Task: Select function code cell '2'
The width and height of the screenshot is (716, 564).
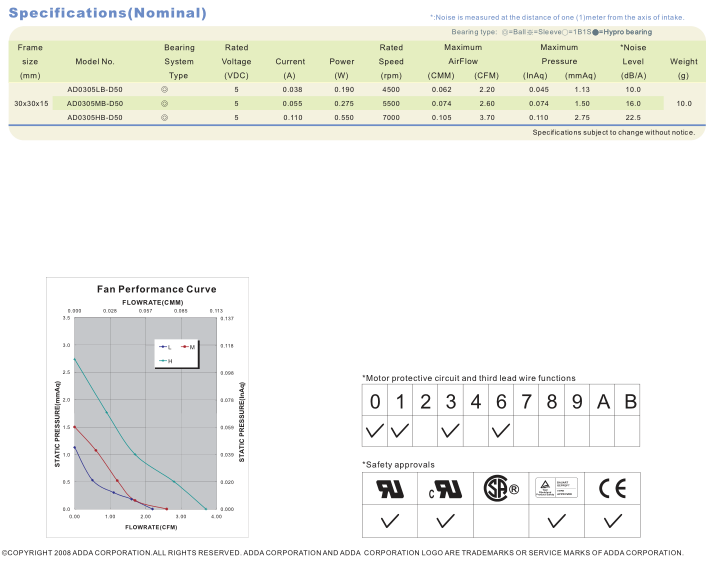Action: click(425, 400)
